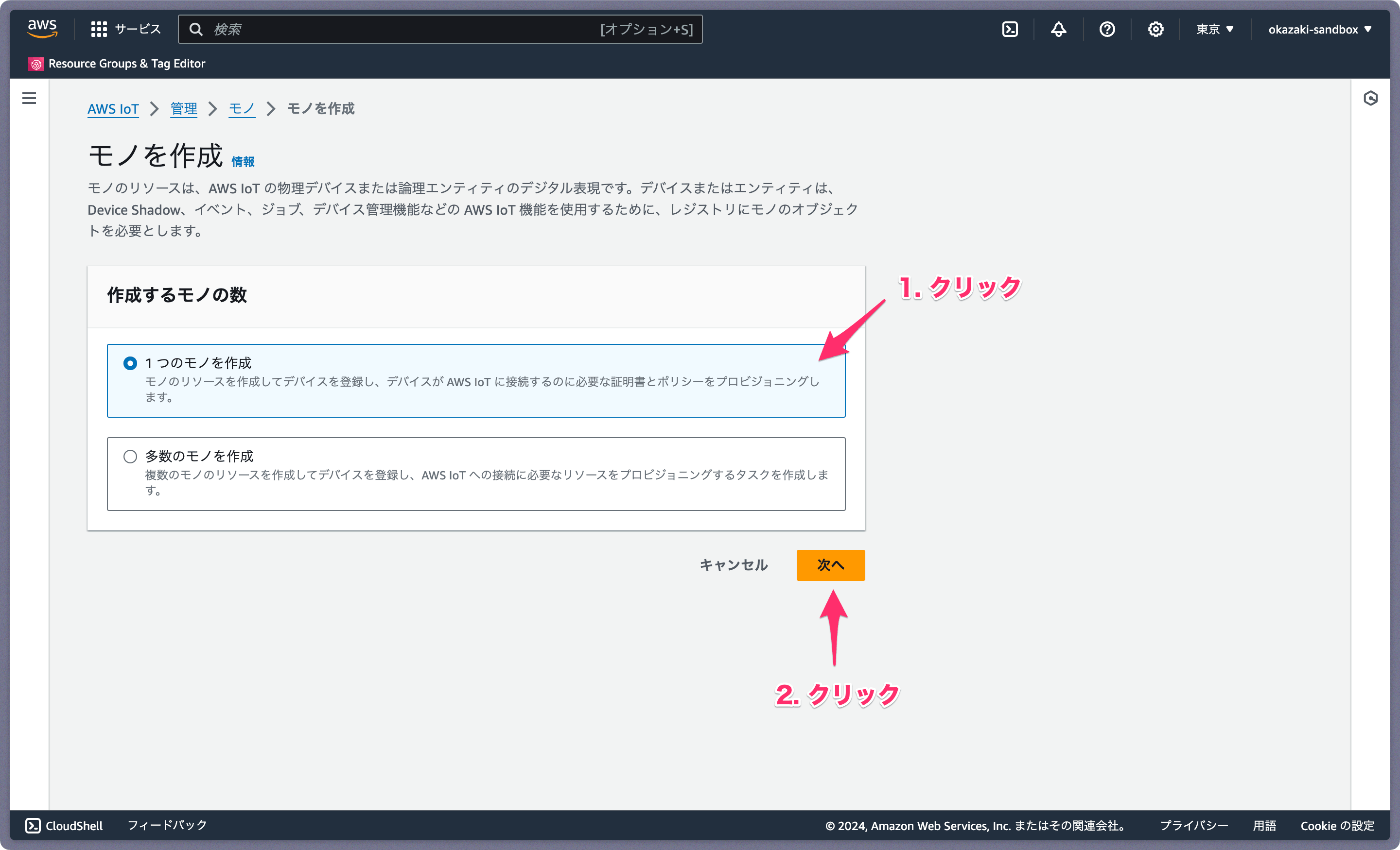This screenshot has height=850, width=1400.
Task: Open Cookie の設定 footer link
Action: click(x=1338, y=826)
